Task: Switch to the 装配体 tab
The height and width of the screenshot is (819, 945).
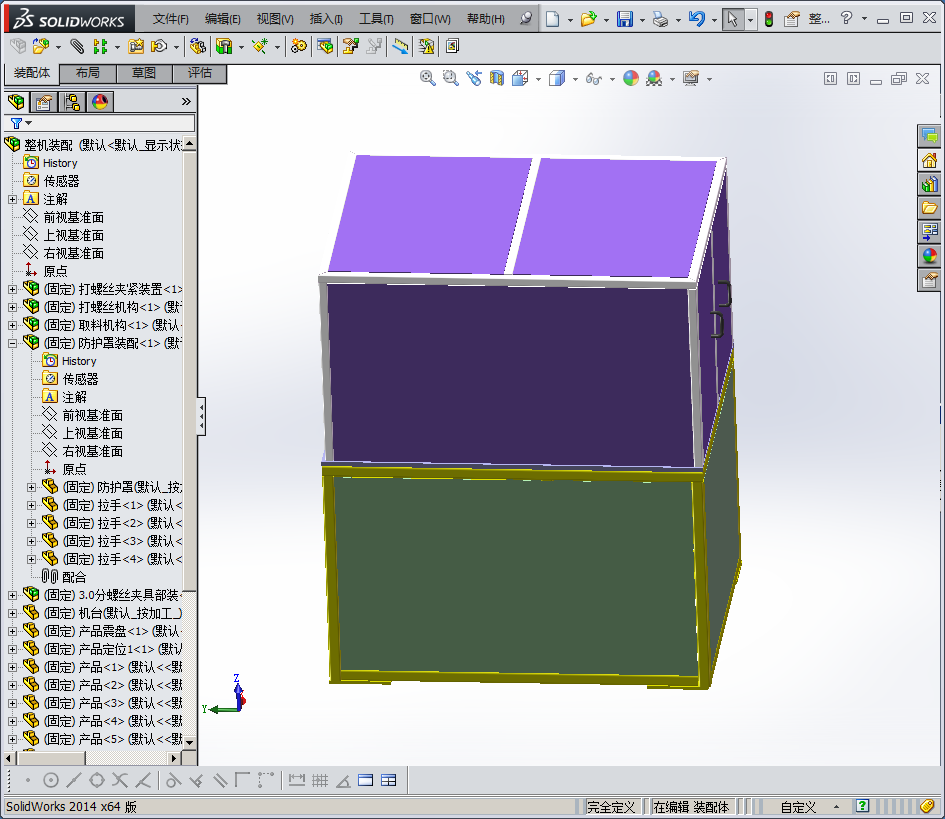Action: (32, 73)
